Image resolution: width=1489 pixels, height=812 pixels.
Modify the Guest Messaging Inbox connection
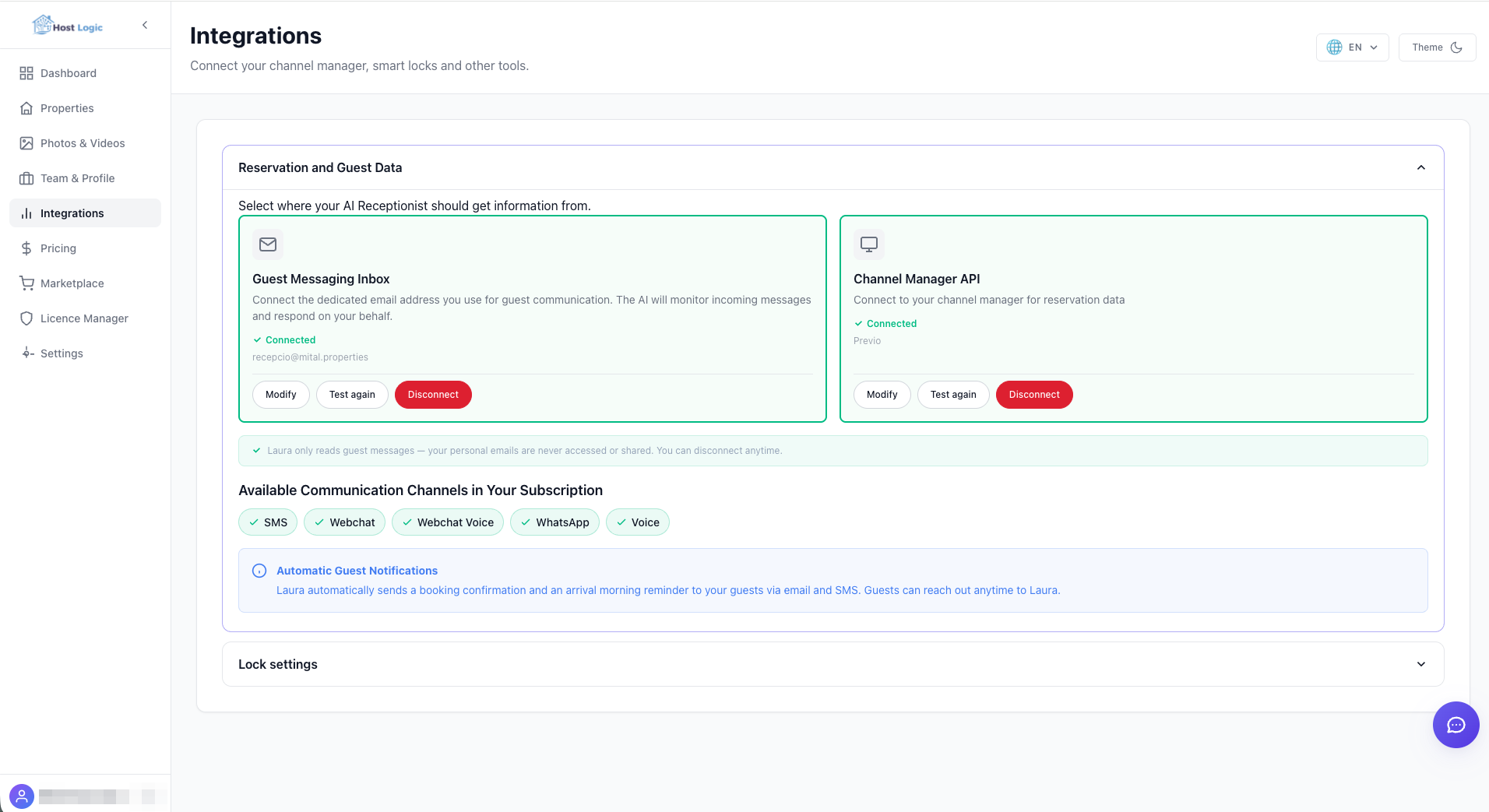[x=281, y=395]
